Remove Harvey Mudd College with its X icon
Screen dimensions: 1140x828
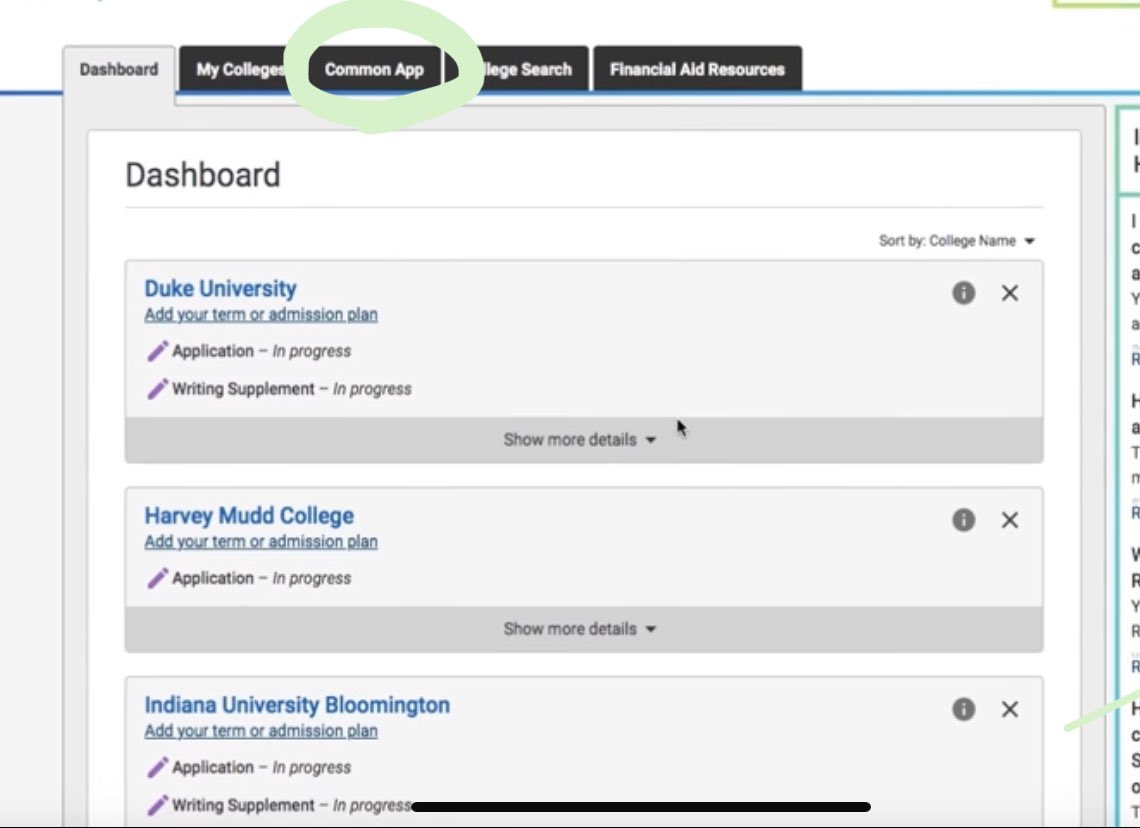tap(1010, 520)
